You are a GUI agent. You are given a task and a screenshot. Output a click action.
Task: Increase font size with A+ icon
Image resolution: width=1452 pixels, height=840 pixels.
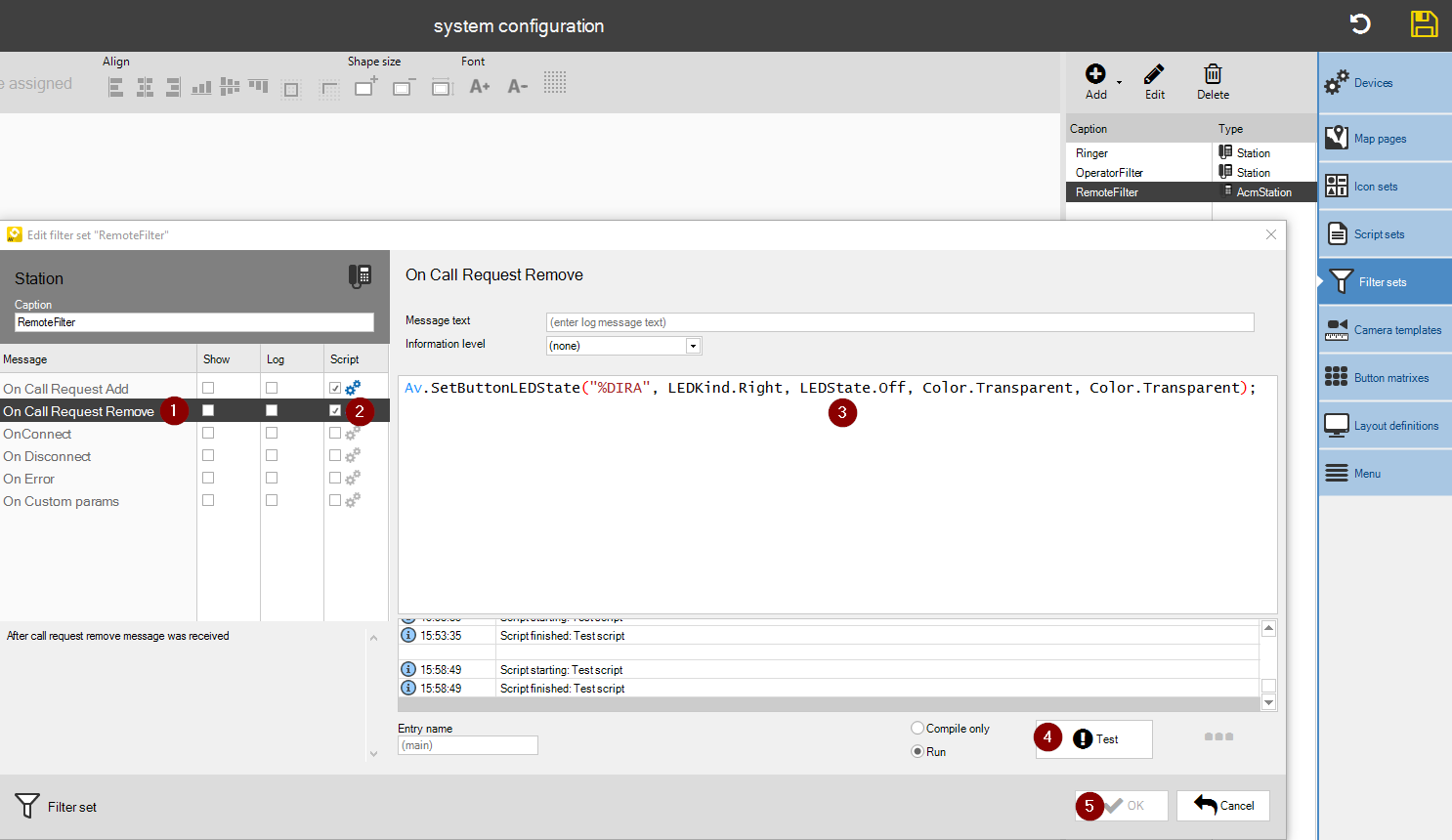pos(479,87)
